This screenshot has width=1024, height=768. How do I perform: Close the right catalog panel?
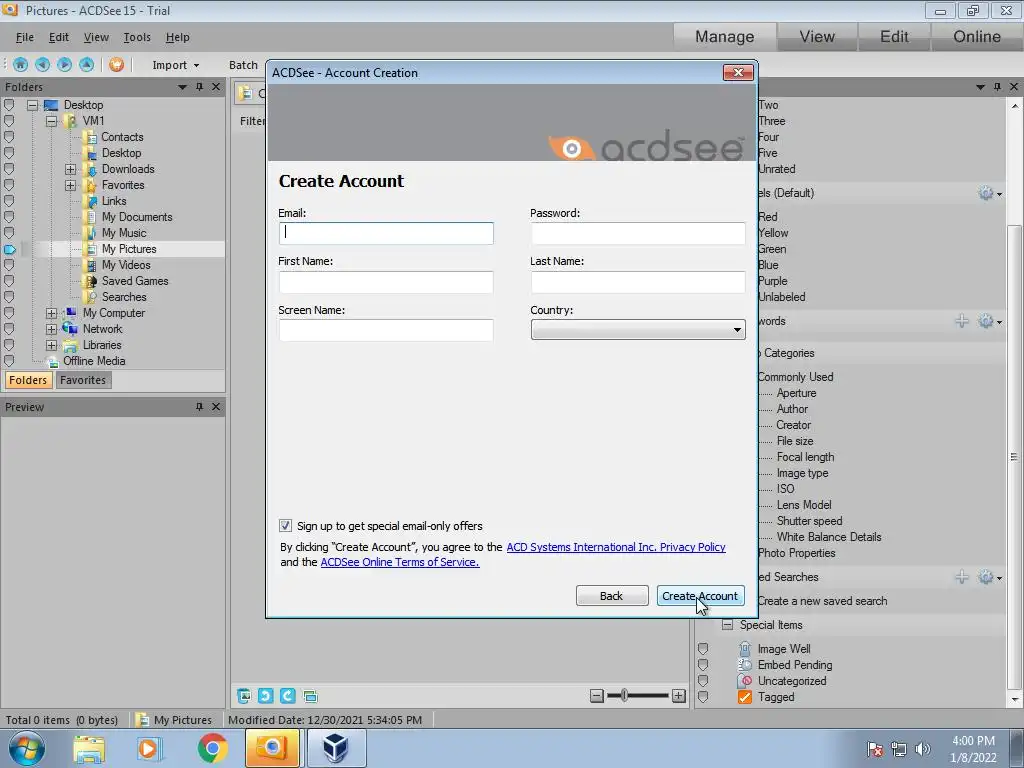(x=1014, y=87)
